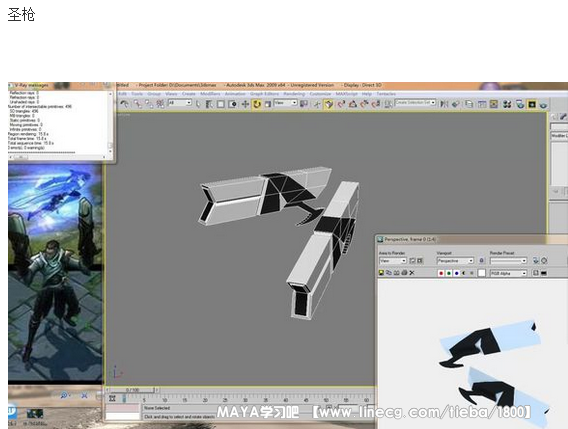Screen dimensions: 568x429
Task: Toggle Window/Crossing selection mode
Action: tap(233, 104)
